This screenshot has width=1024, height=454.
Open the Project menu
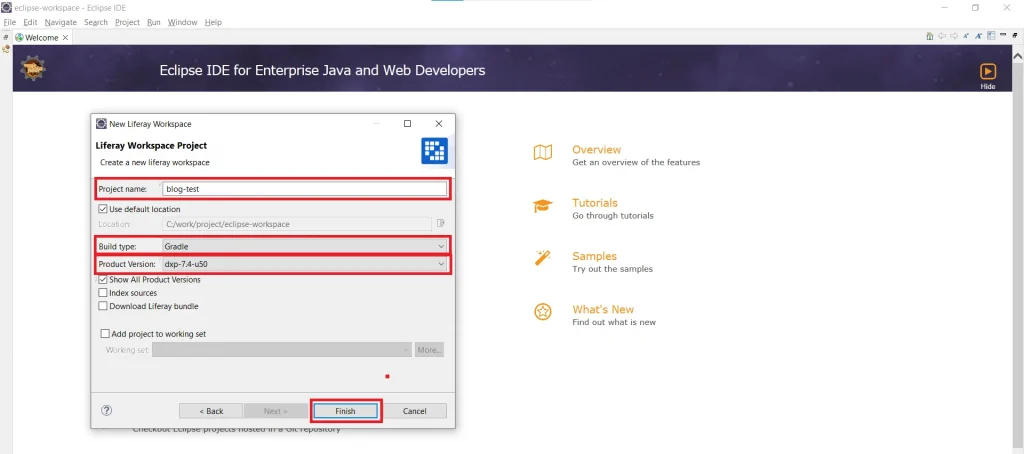point(127,22)
